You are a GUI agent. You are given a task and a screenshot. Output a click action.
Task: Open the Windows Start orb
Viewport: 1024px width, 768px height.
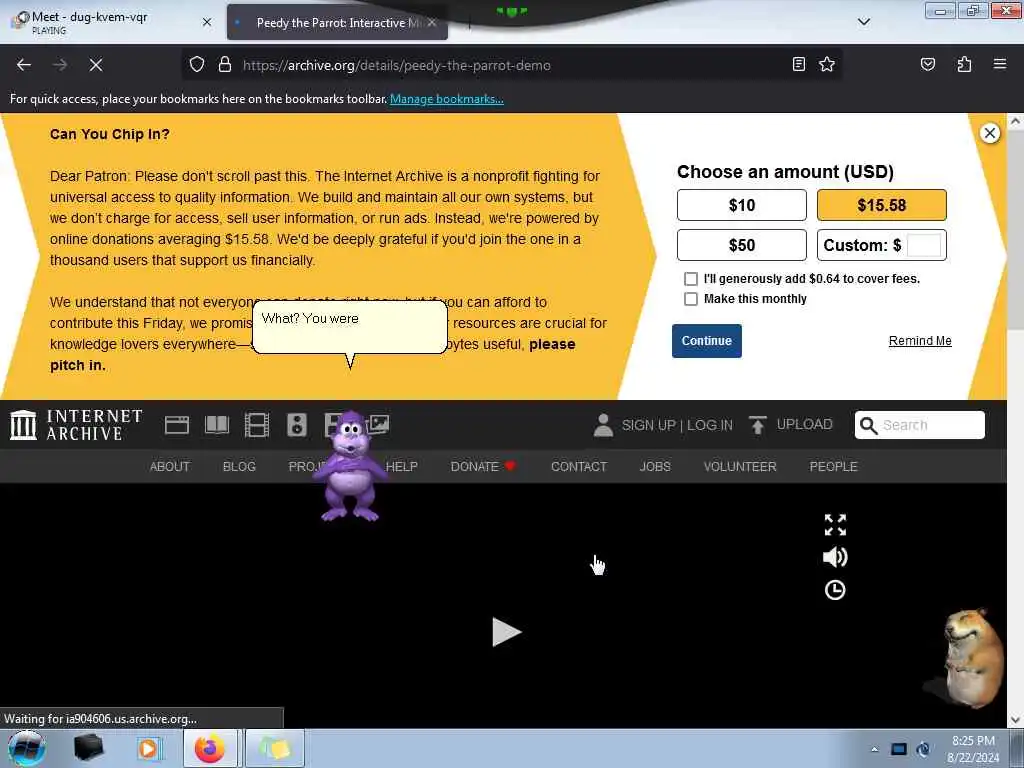[26, 748]
